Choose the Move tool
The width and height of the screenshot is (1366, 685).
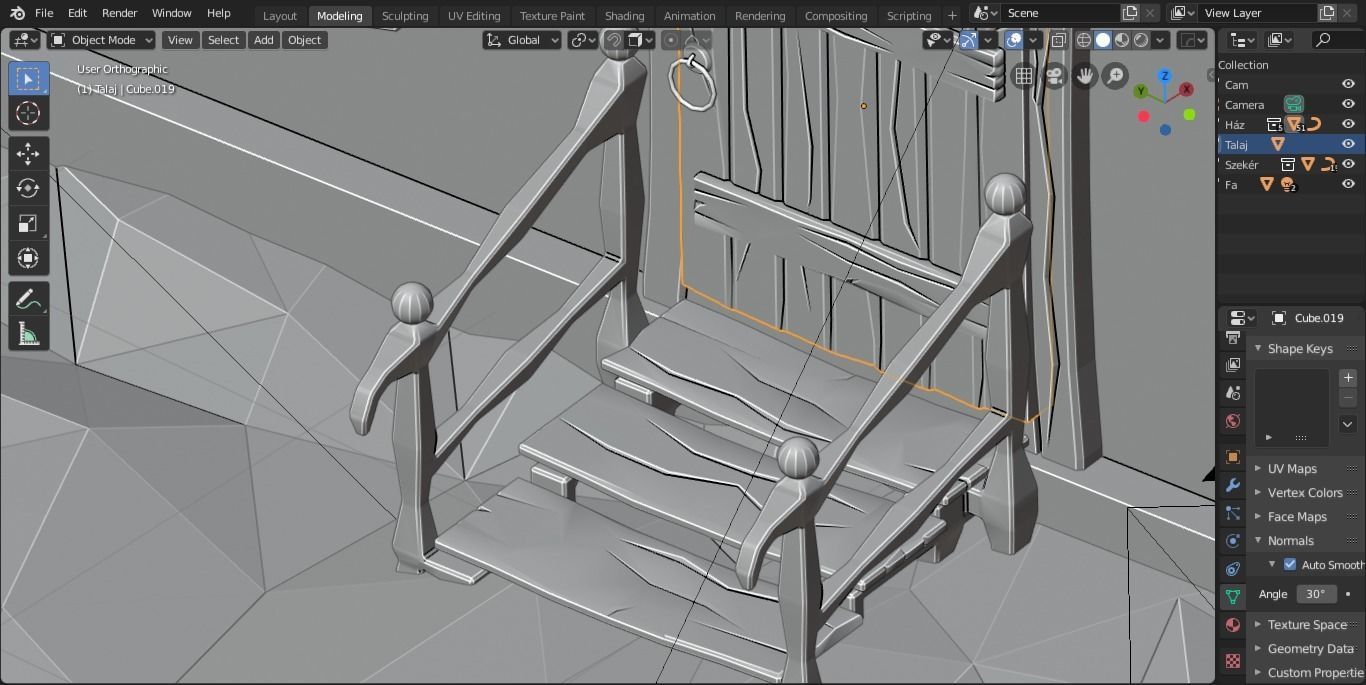[x=28, y=152]
